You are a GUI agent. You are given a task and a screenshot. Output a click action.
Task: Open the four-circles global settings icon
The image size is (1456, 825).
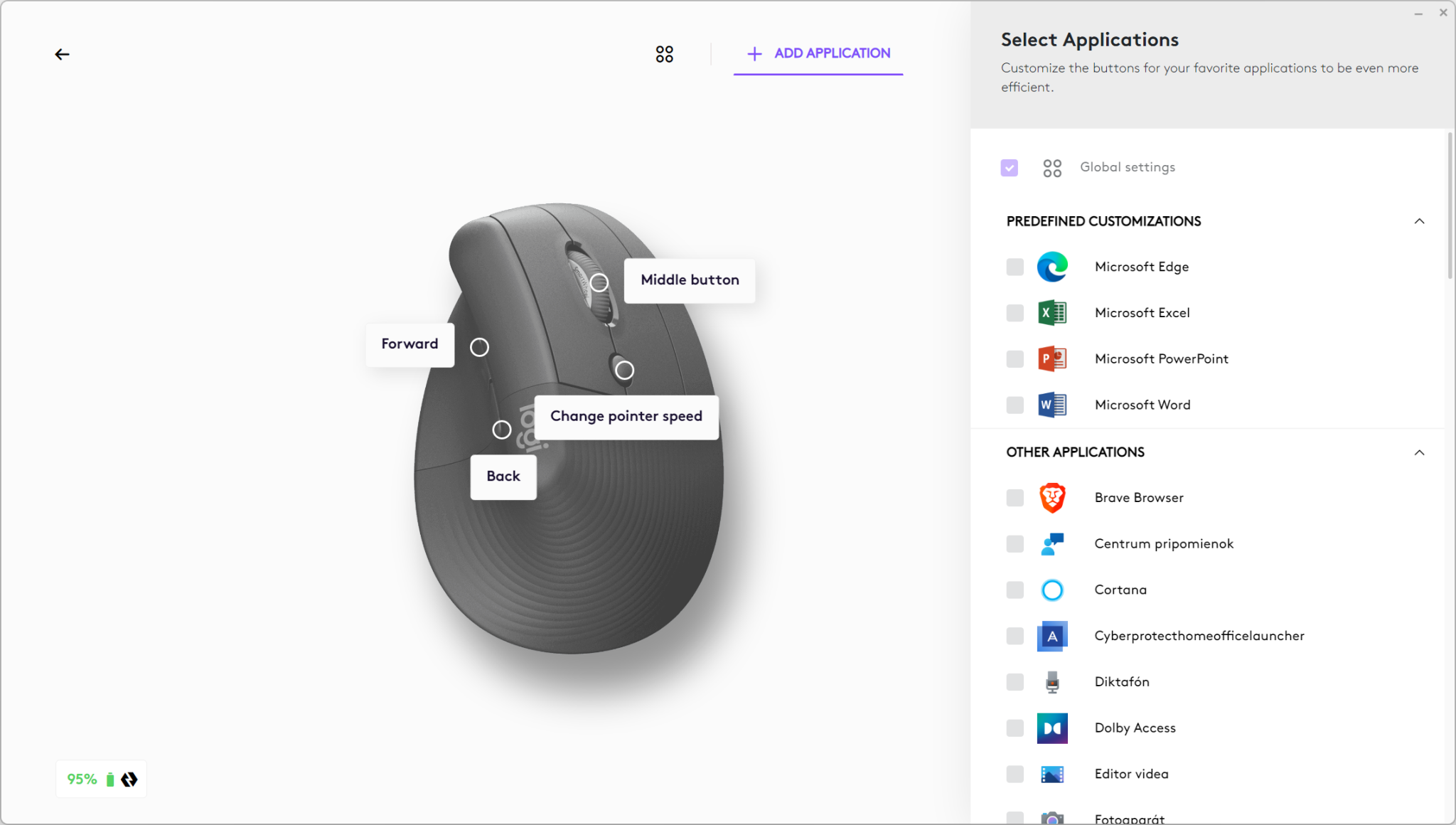tap(664, 54)
